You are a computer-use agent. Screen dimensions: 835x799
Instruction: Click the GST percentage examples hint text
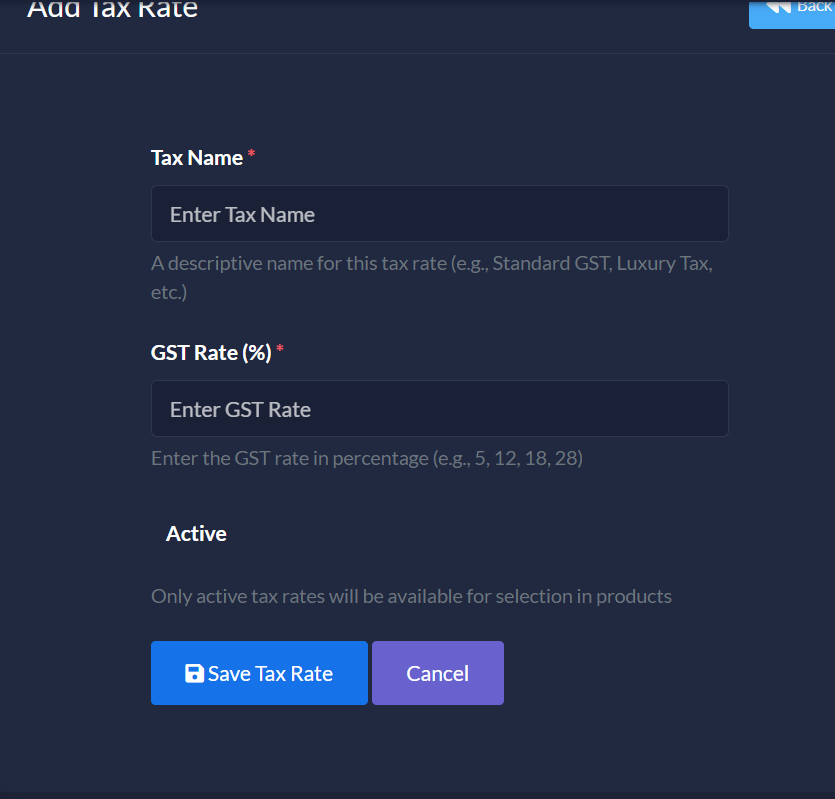point(366,459)
